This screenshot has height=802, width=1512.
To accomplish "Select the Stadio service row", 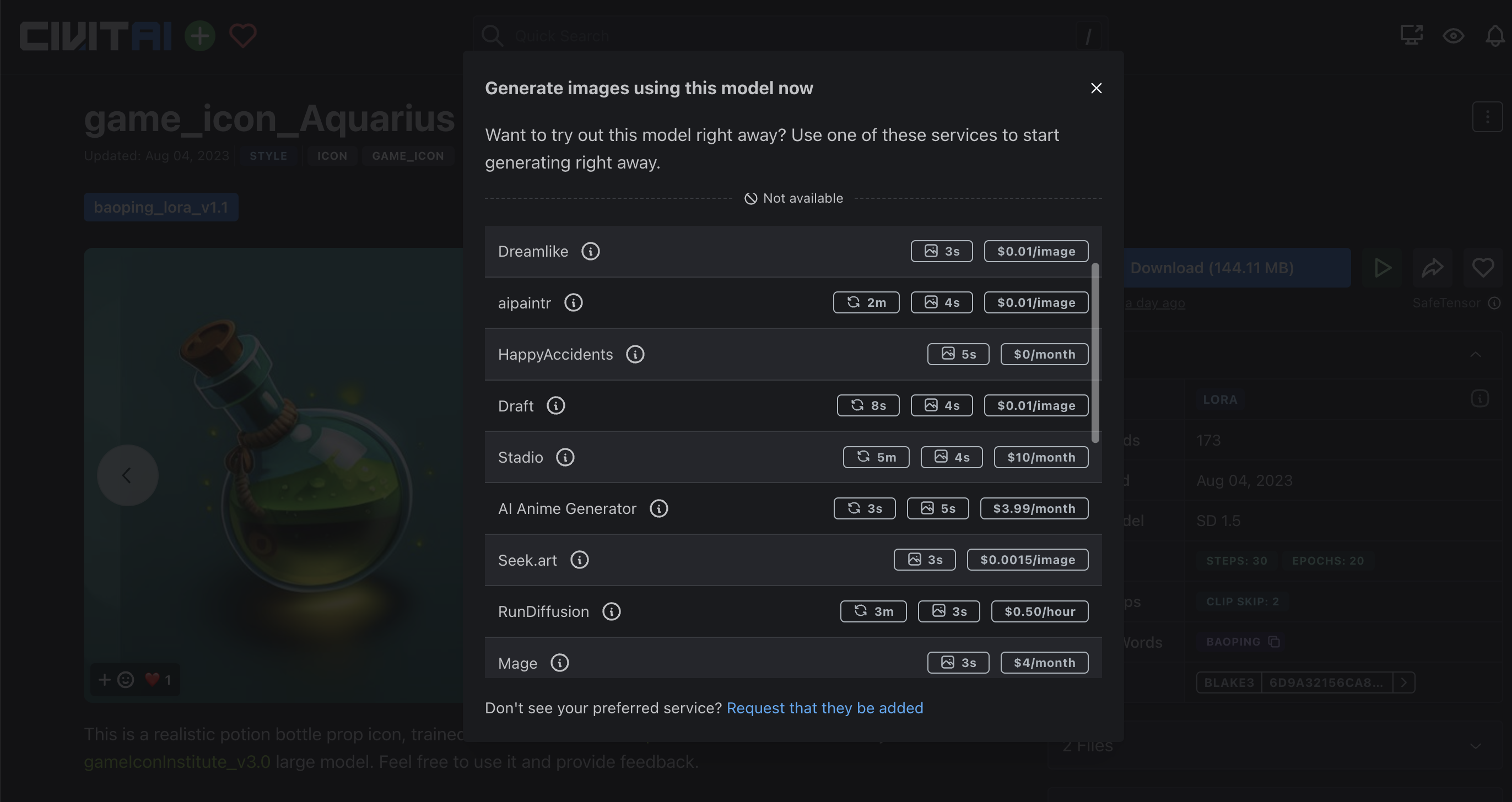I will [793, 457].
